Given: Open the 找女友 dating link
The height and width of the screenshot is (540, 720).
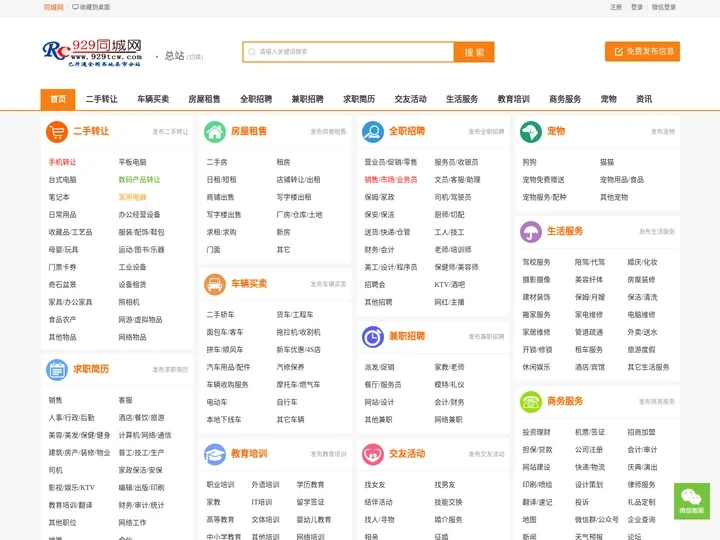Looking at the screenshot, I should pos(375,484).
